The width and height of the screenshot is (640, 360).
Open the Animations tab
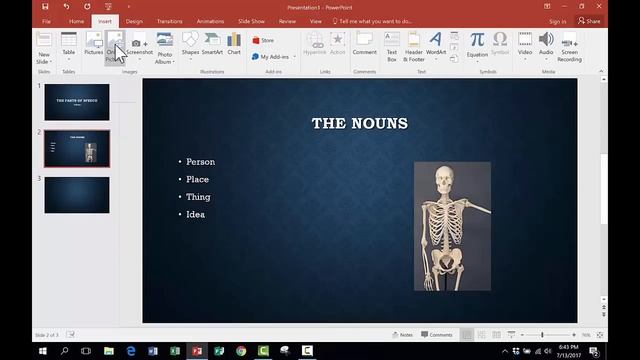[210, 21]
